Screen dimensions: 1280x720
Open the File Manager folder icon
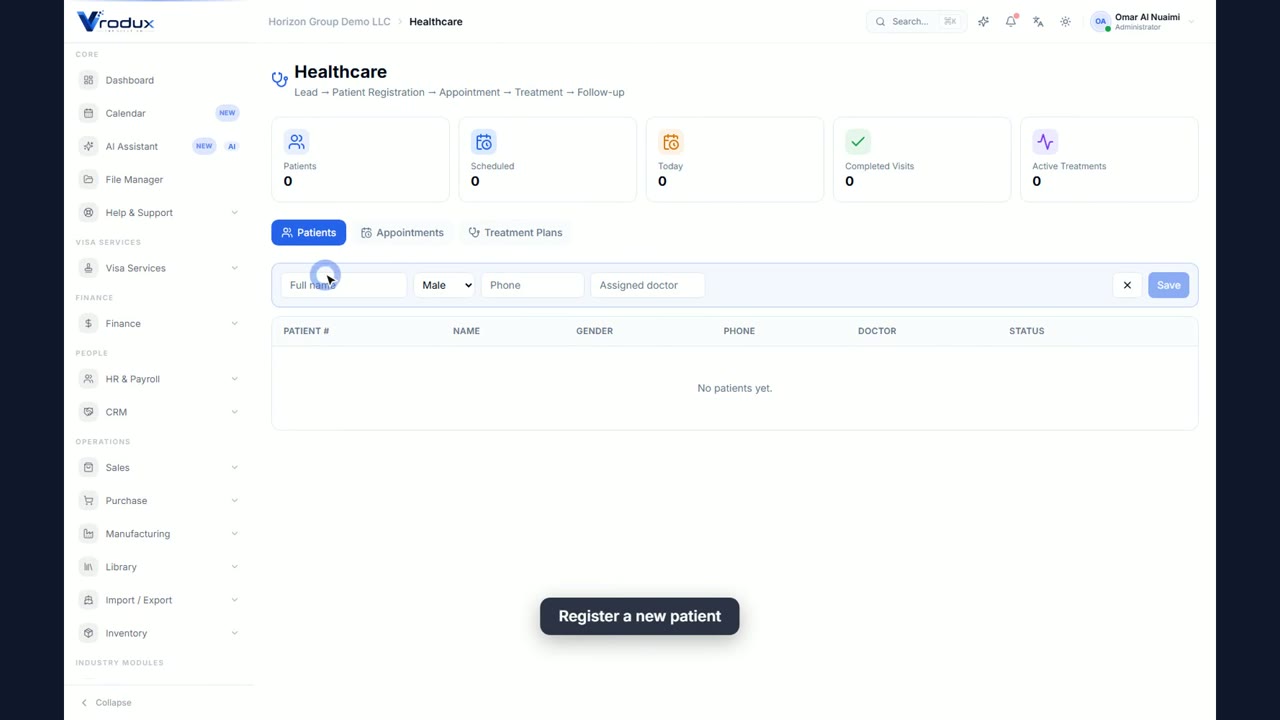(88, 179)
